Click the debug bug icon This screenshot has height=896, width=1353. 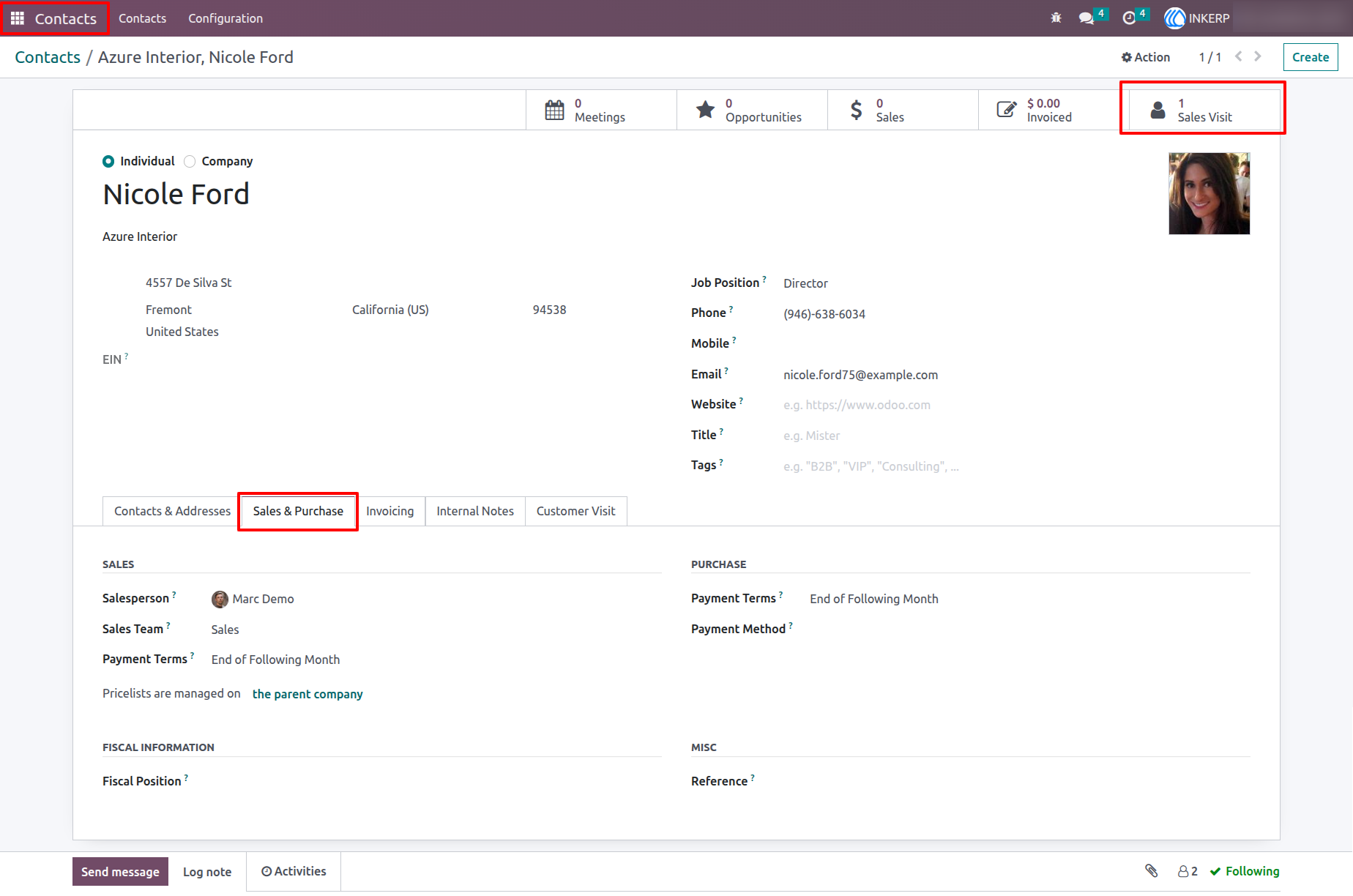coord(1056,18)
